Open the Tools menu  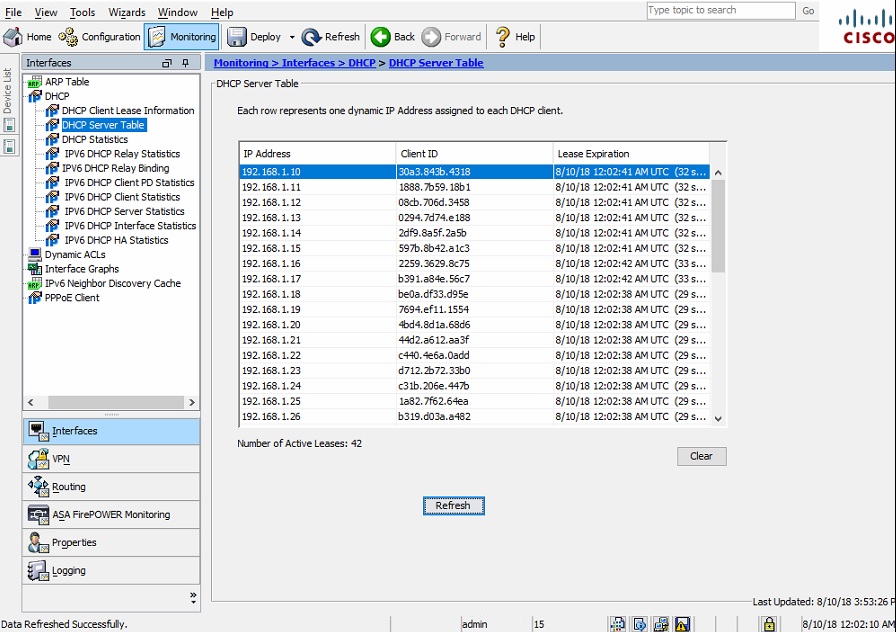pos(82,12)
